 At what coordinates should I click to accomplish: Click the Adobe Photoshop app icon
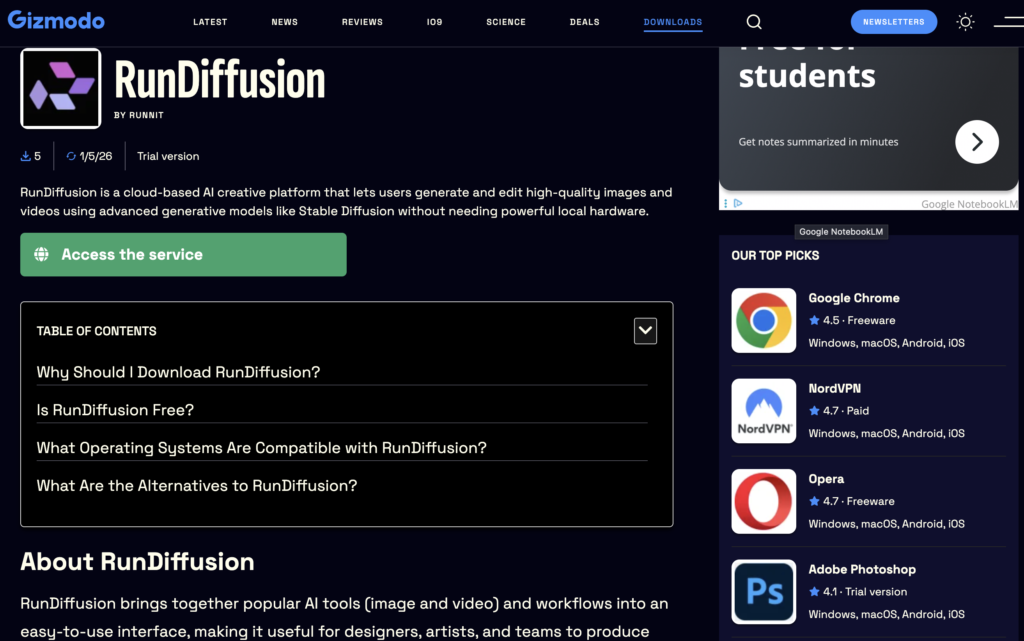(763, 591)
